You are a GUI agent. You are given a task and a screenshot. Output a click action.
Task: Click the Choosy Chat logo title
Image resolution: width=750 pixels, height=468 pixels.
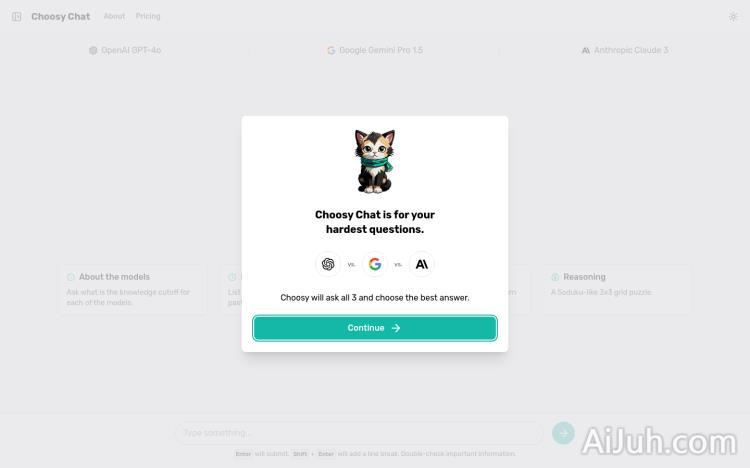click(60, 17)
